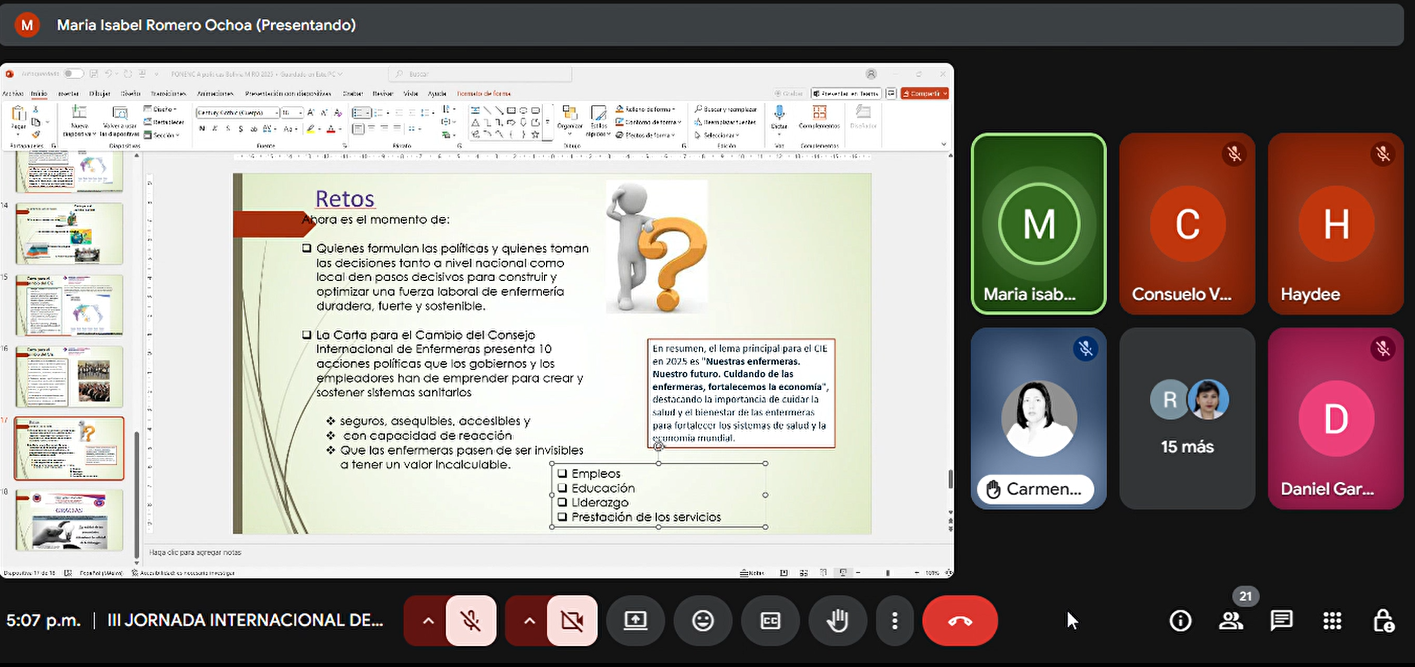Click the Buscar search box in PowerPoint

coord(480,73)
